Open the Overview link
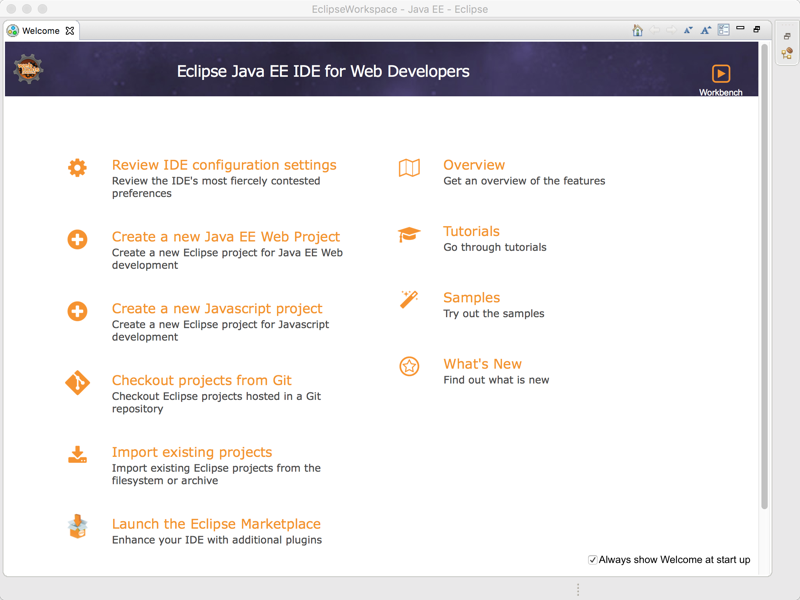The image size is (800, 600). click(x=474, y=165)
